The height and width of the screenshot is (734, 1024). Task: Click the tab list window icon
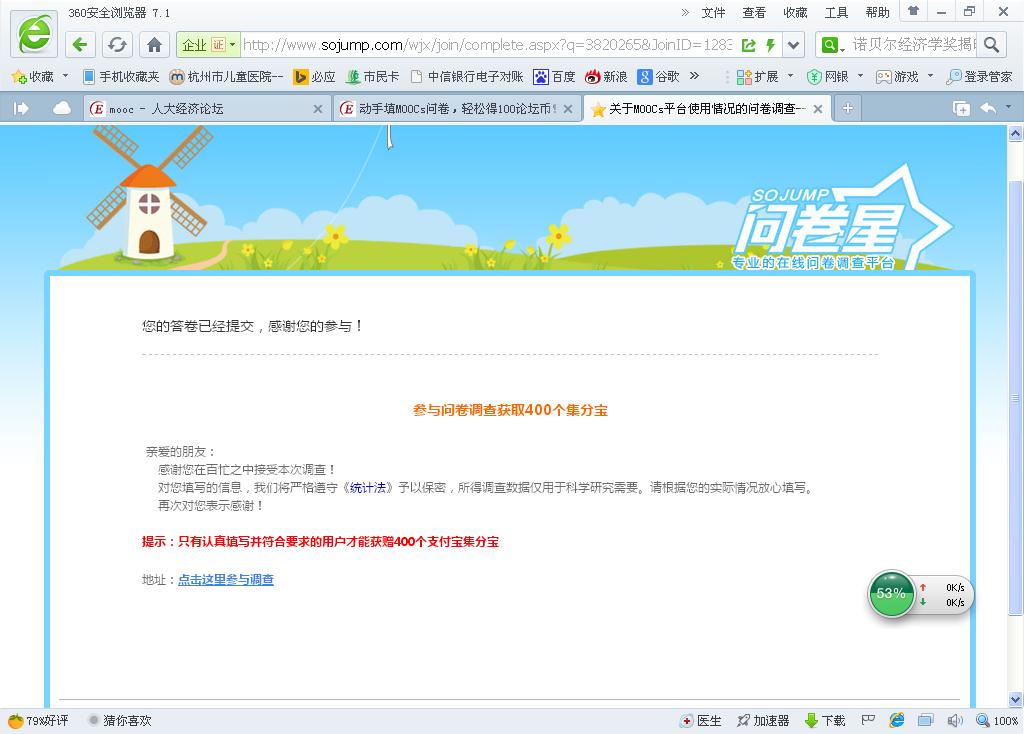click(961, 108)
